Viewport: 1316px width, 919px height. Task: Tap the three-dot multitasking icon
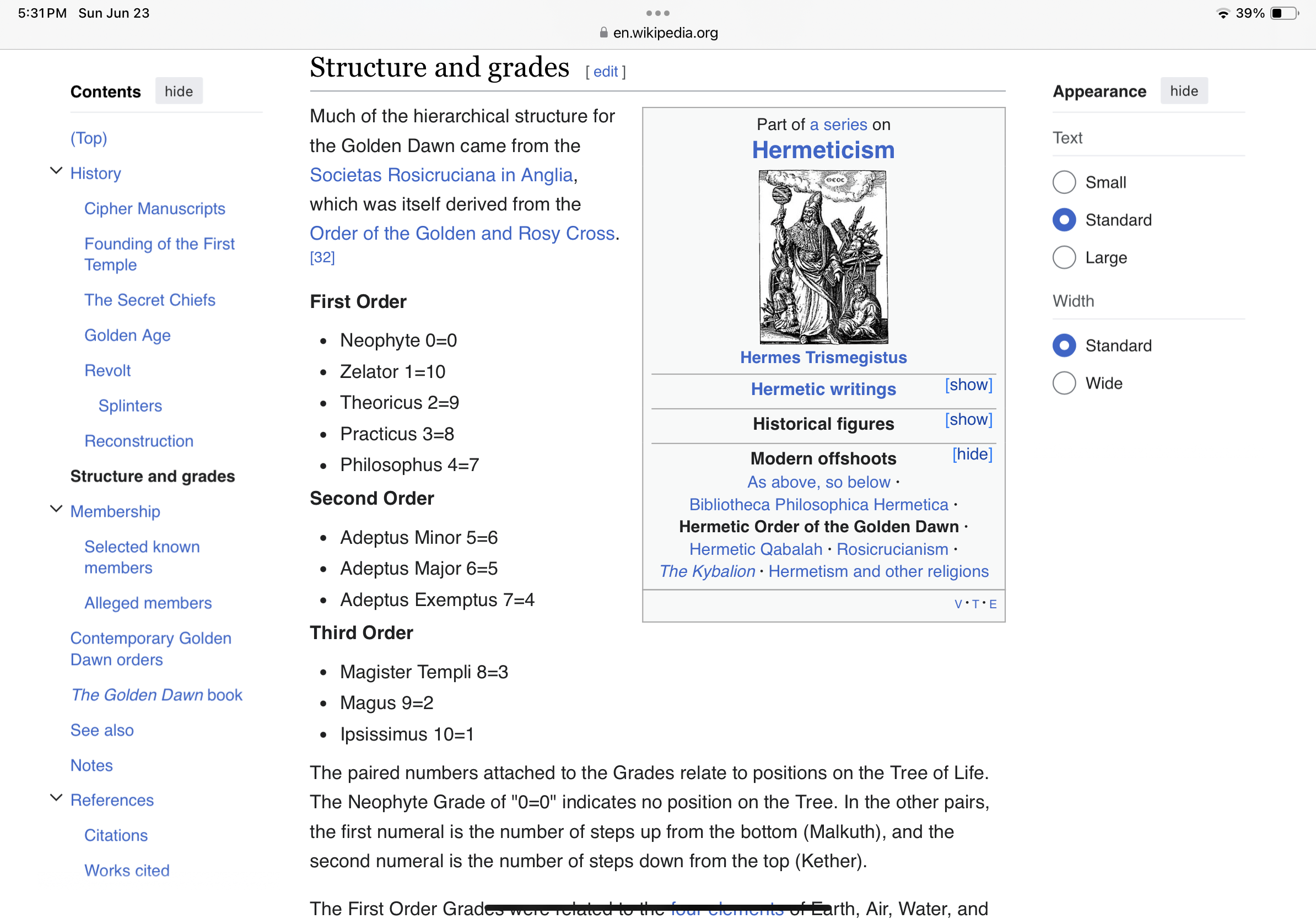657,13
